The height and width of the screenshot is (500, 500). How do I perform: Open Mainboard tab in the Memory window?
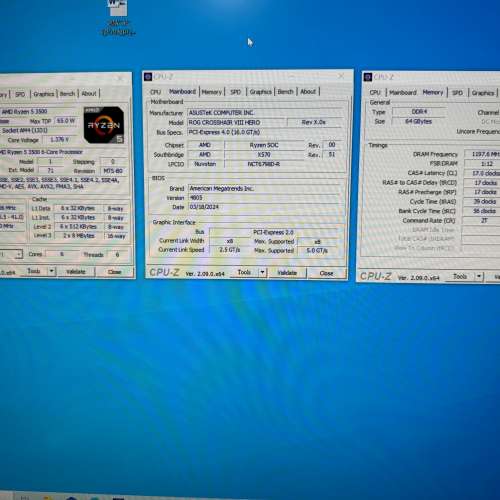coord(403,93)
